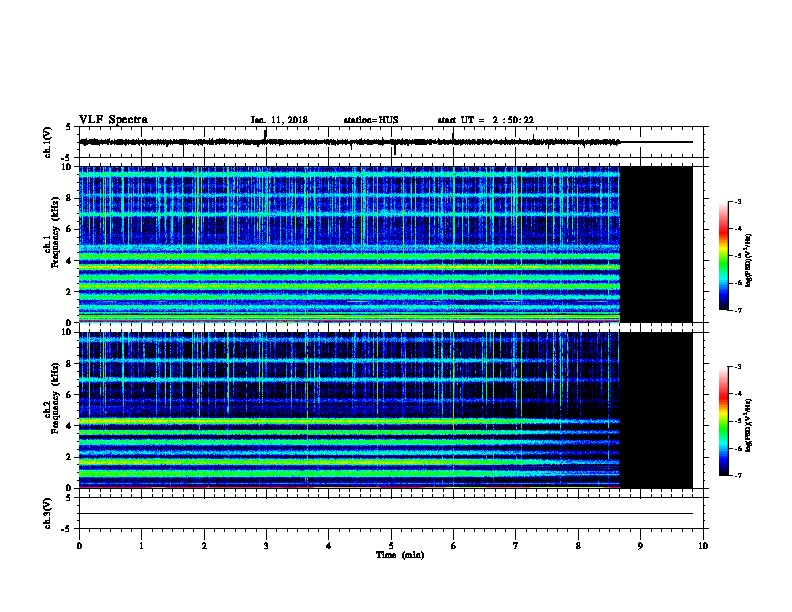Image resolution: width=792 pixels, height=612 pixels.
Task: Click time axis tick label "10"
Action: 703,546
